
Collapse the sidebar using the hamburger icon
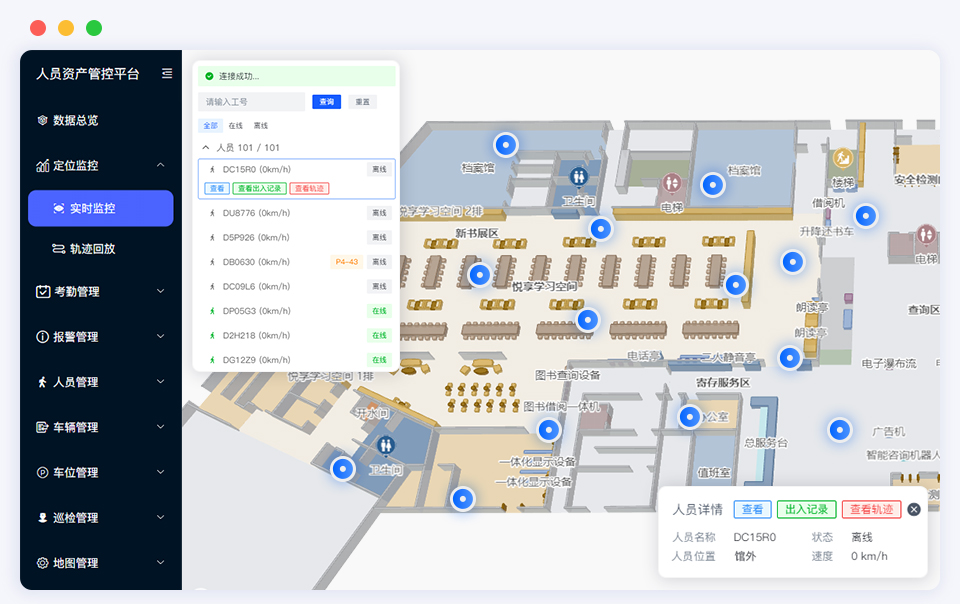pyautogui.click(x=167, y=73)
